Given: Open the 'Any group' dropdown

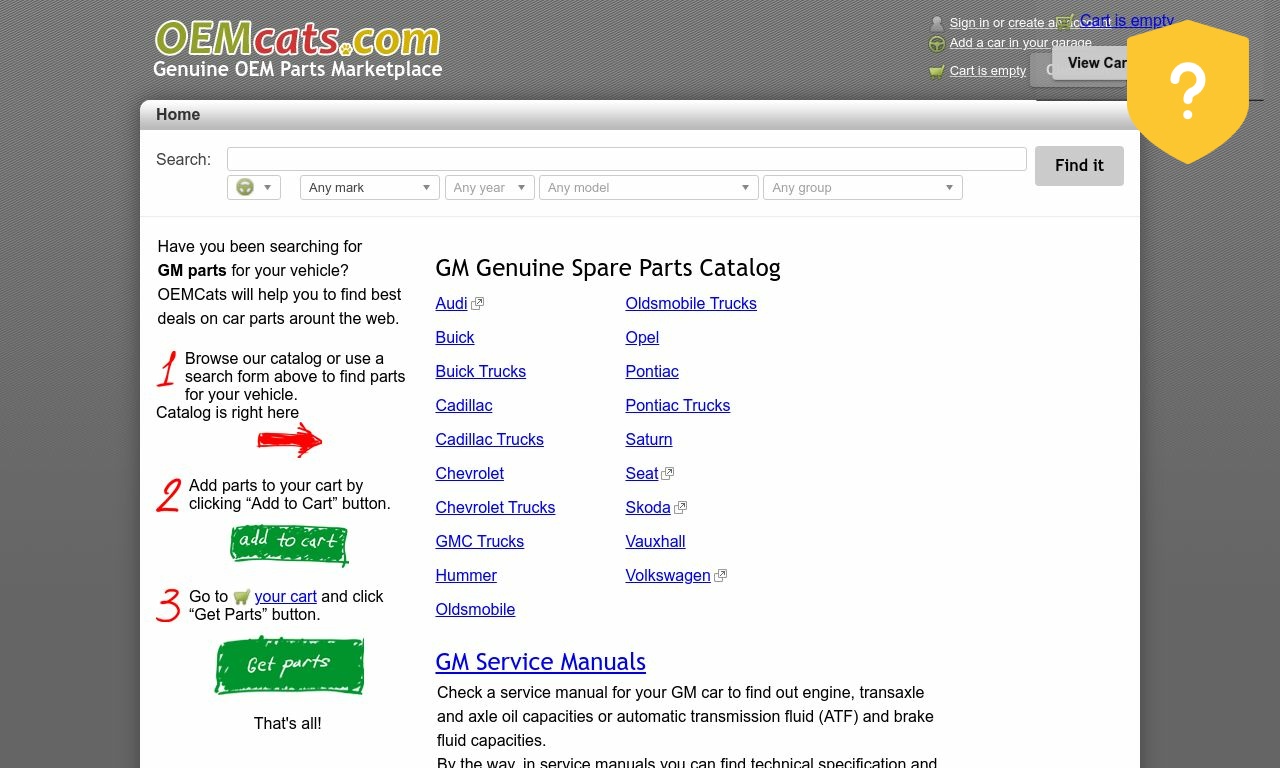Looking at the screenshot, I should [862, 188].
